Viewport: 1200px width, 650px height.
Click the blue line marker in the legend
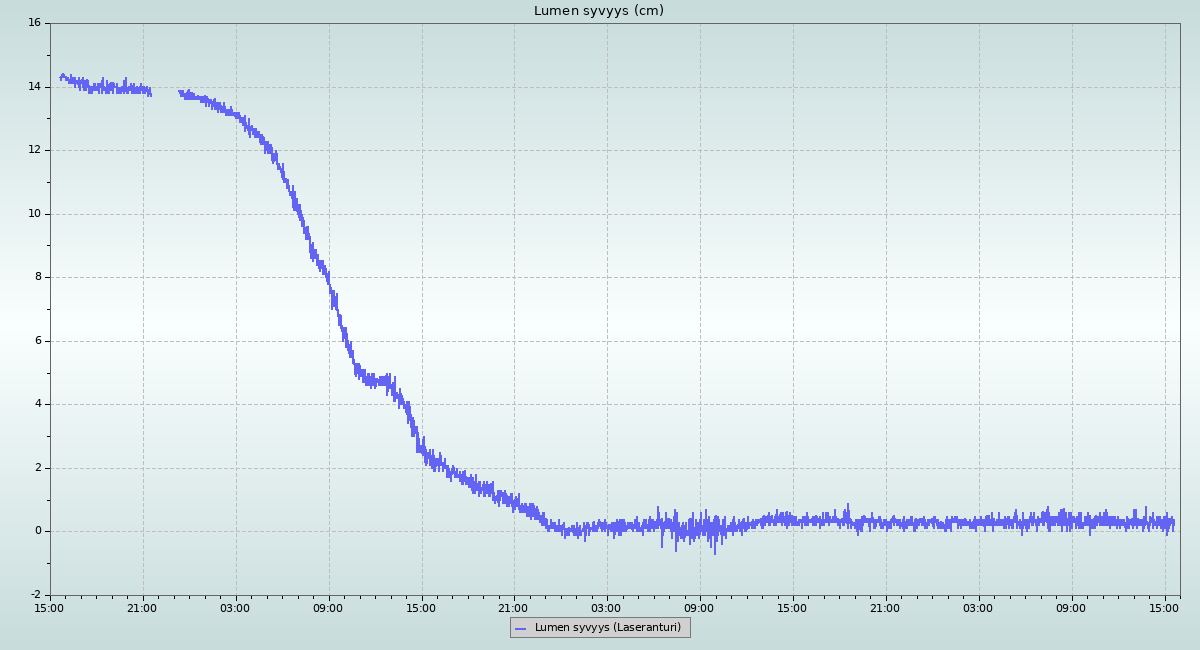[520, 628]
